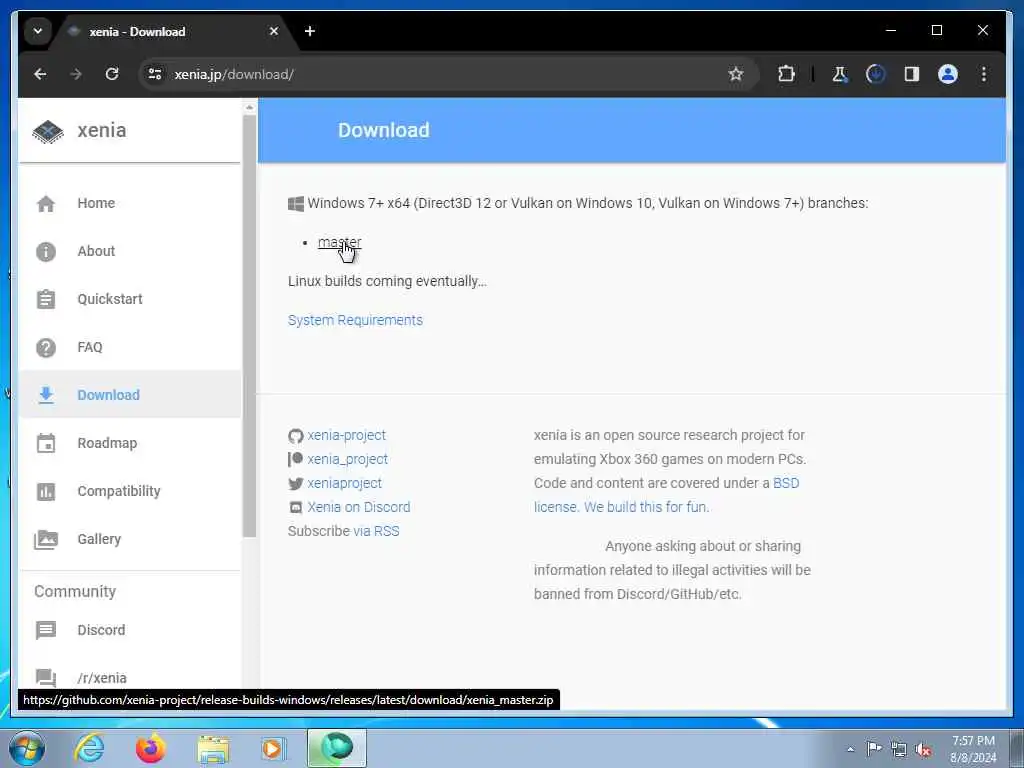
Task: Click the About info icon
Action: (x=46, y=251)
